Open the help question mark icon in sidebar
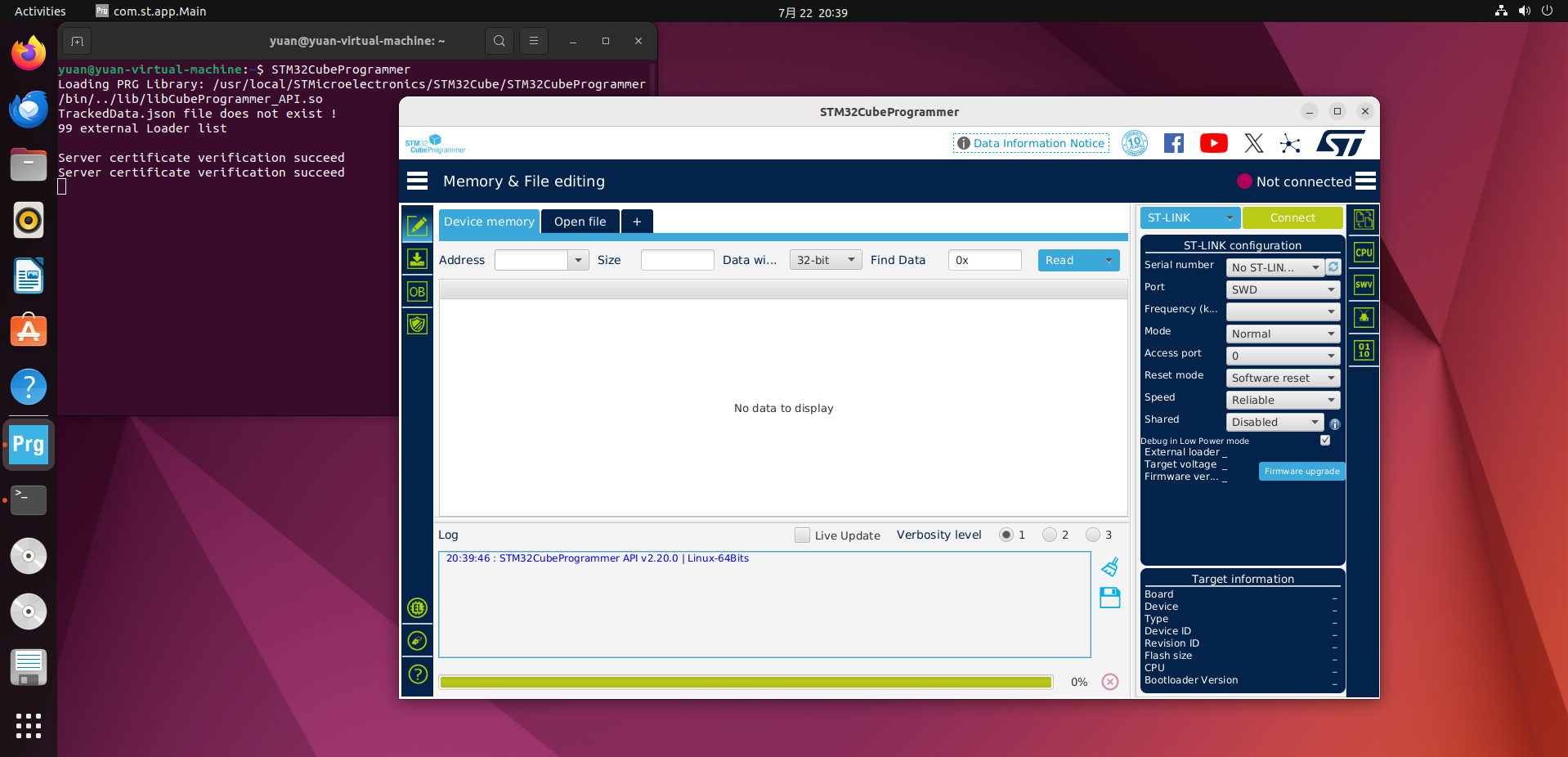The height and width of the screenshot is (757, 1568). point(417,674)
